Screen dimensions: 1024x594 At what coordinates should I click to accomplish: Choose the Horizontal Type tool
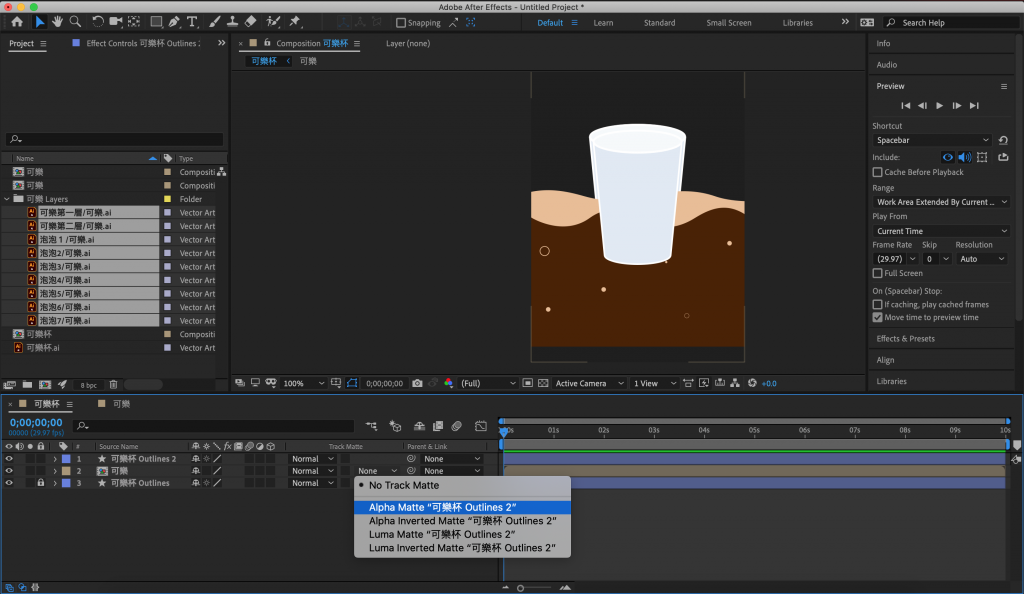tap(192, 22)
